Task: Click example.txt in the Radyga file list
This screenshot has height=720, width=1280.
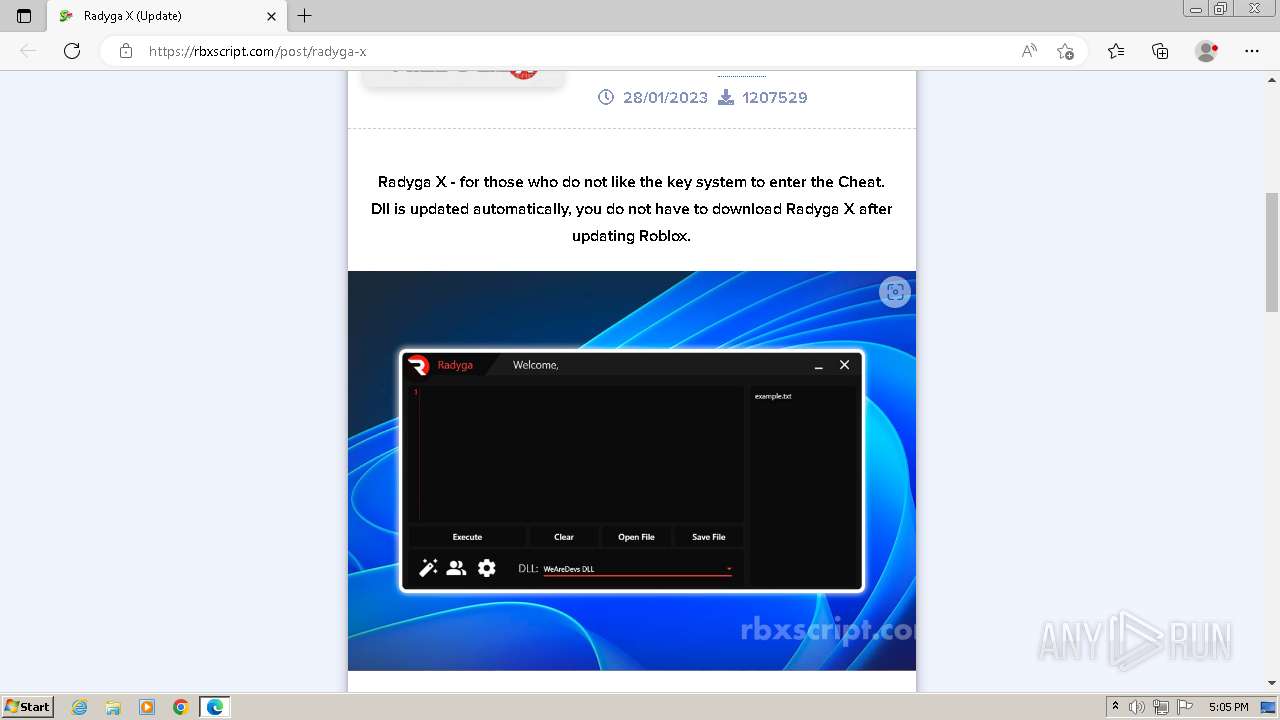Action: coord(773,396)
